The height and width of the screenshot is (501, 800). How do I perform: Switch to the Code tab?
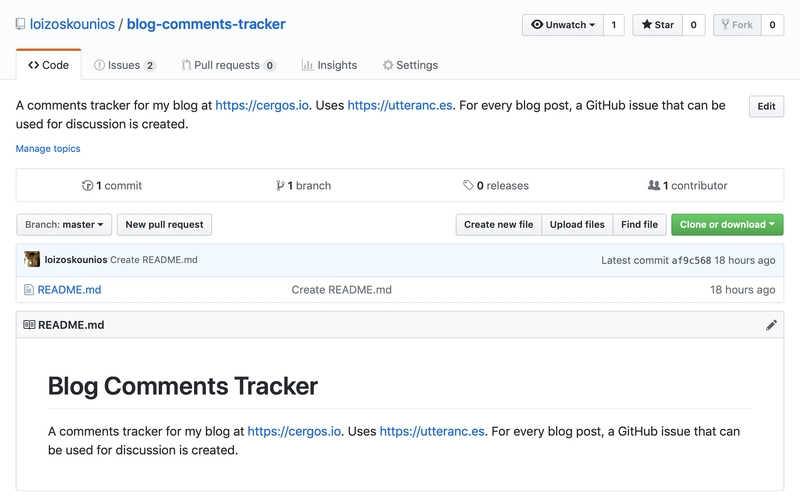point(48,65)
